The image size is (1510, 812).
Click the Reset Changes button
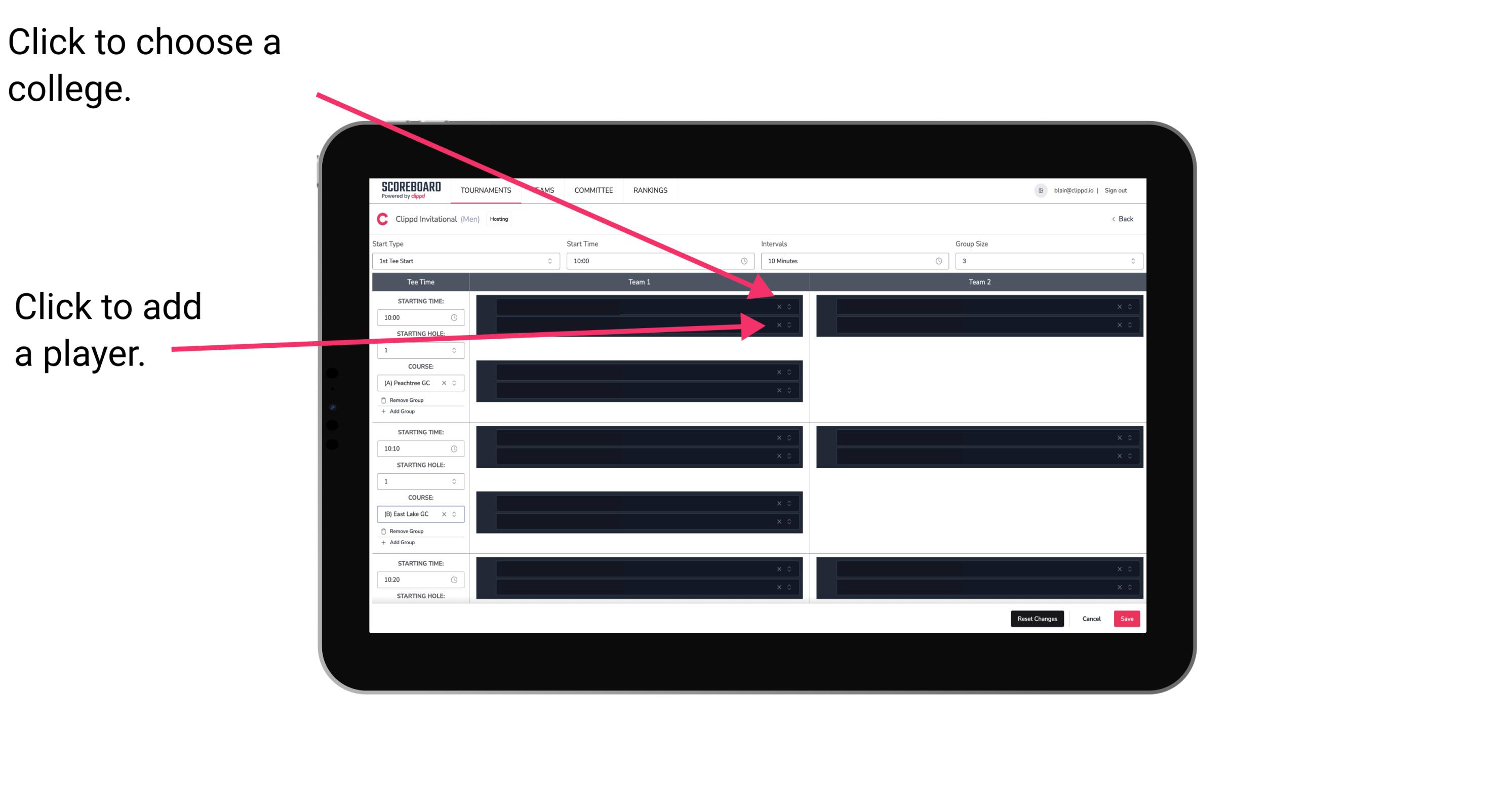click(1037, 618)
